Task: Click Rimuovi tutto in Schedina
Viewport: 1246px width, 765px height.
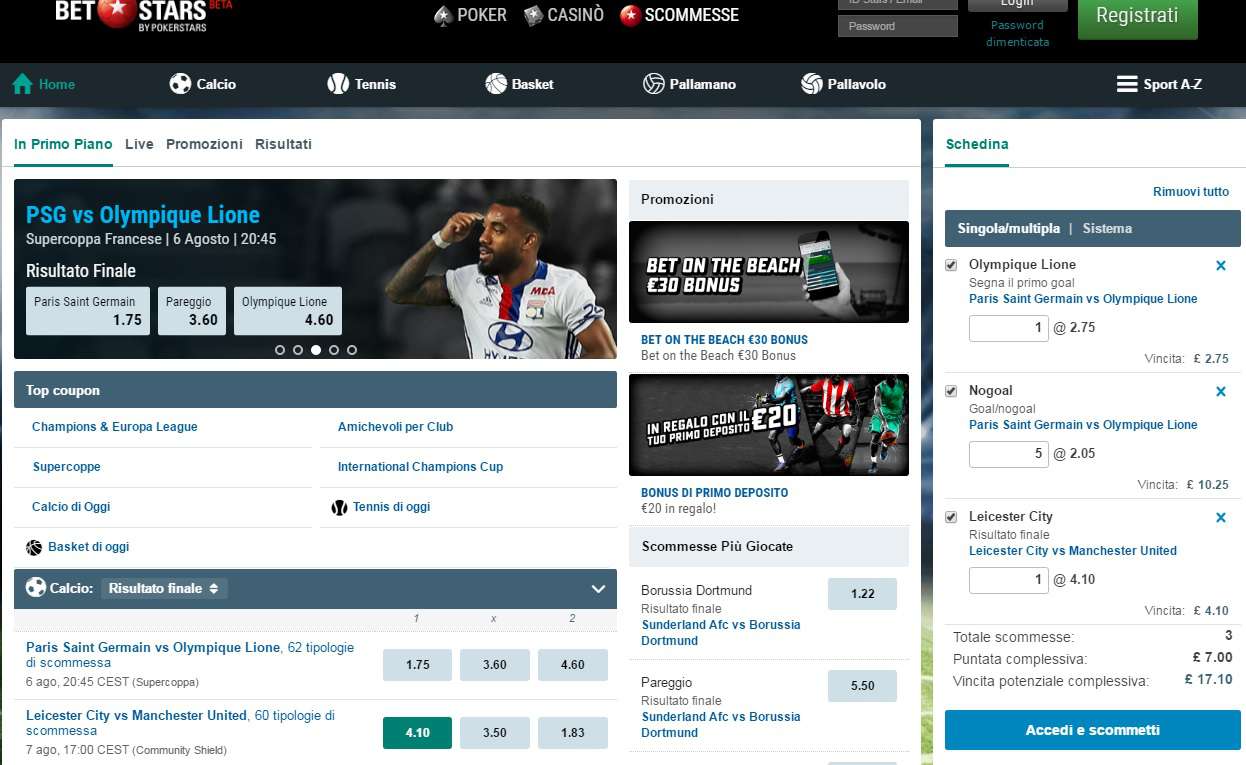Action: tap(1191, 192)
